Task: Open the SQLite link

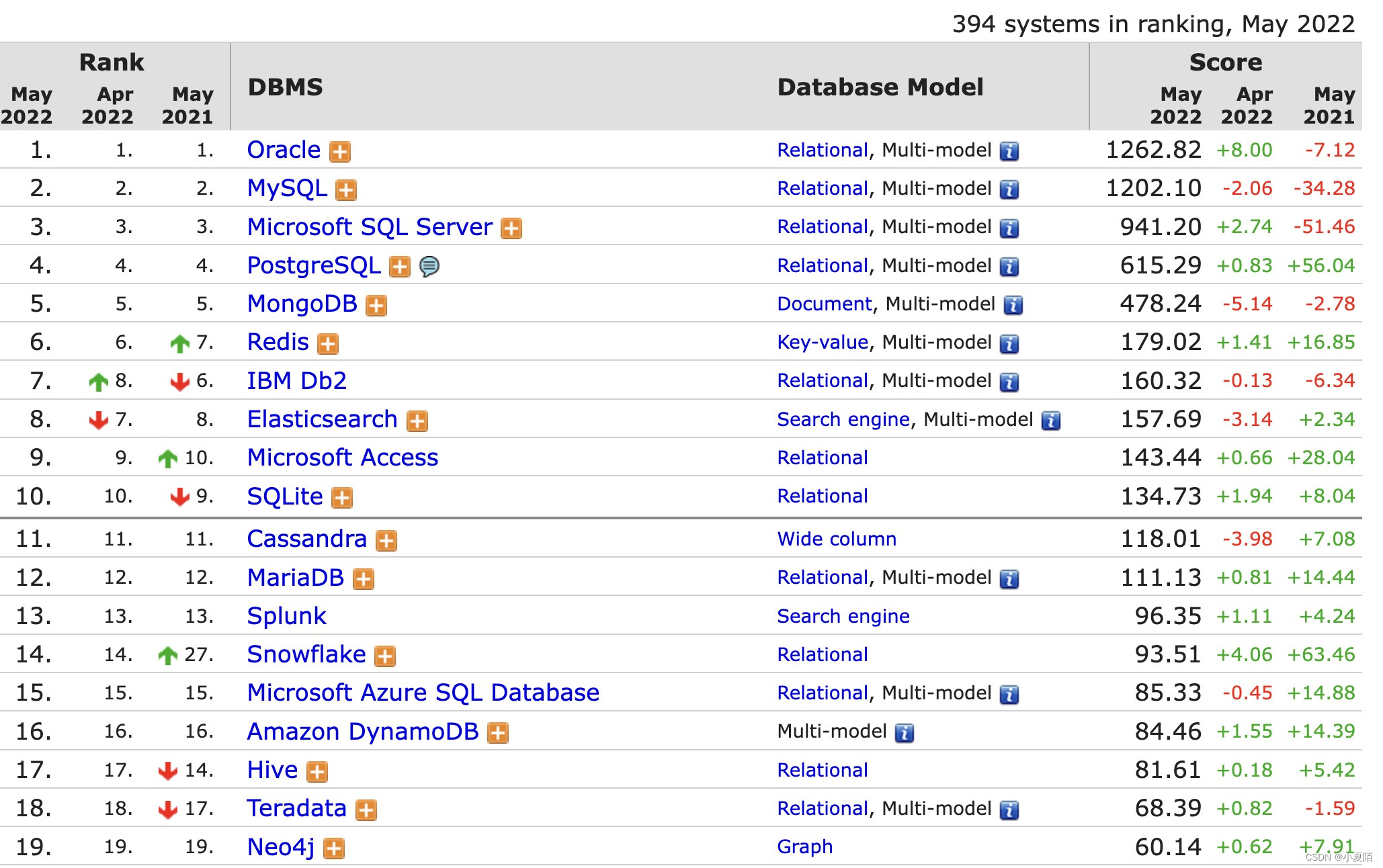Action: point(285,496)
